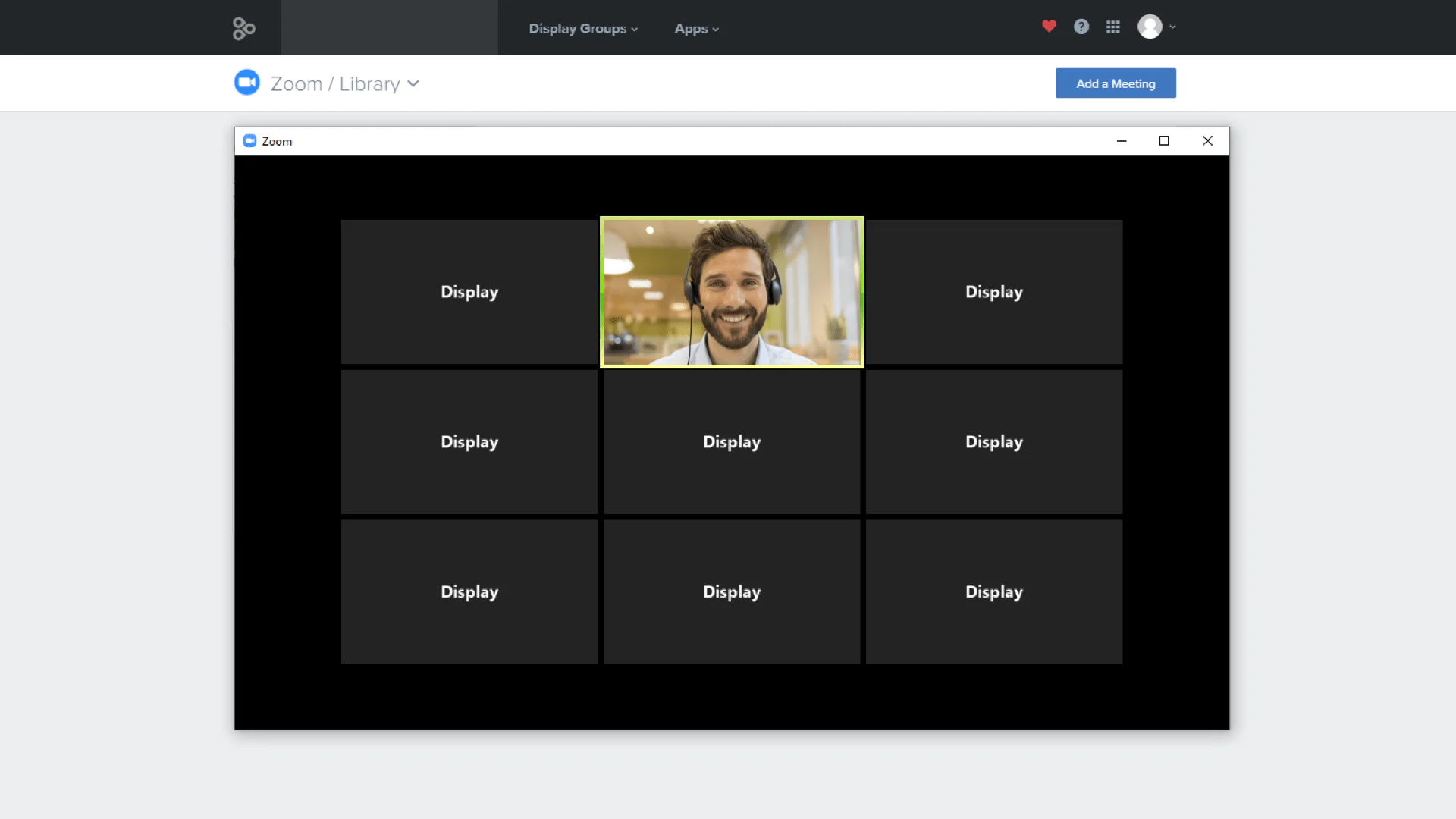Select the bottom-right Display tile
The height and width of the screenshot is (819, 1456).
coord(993,592)
